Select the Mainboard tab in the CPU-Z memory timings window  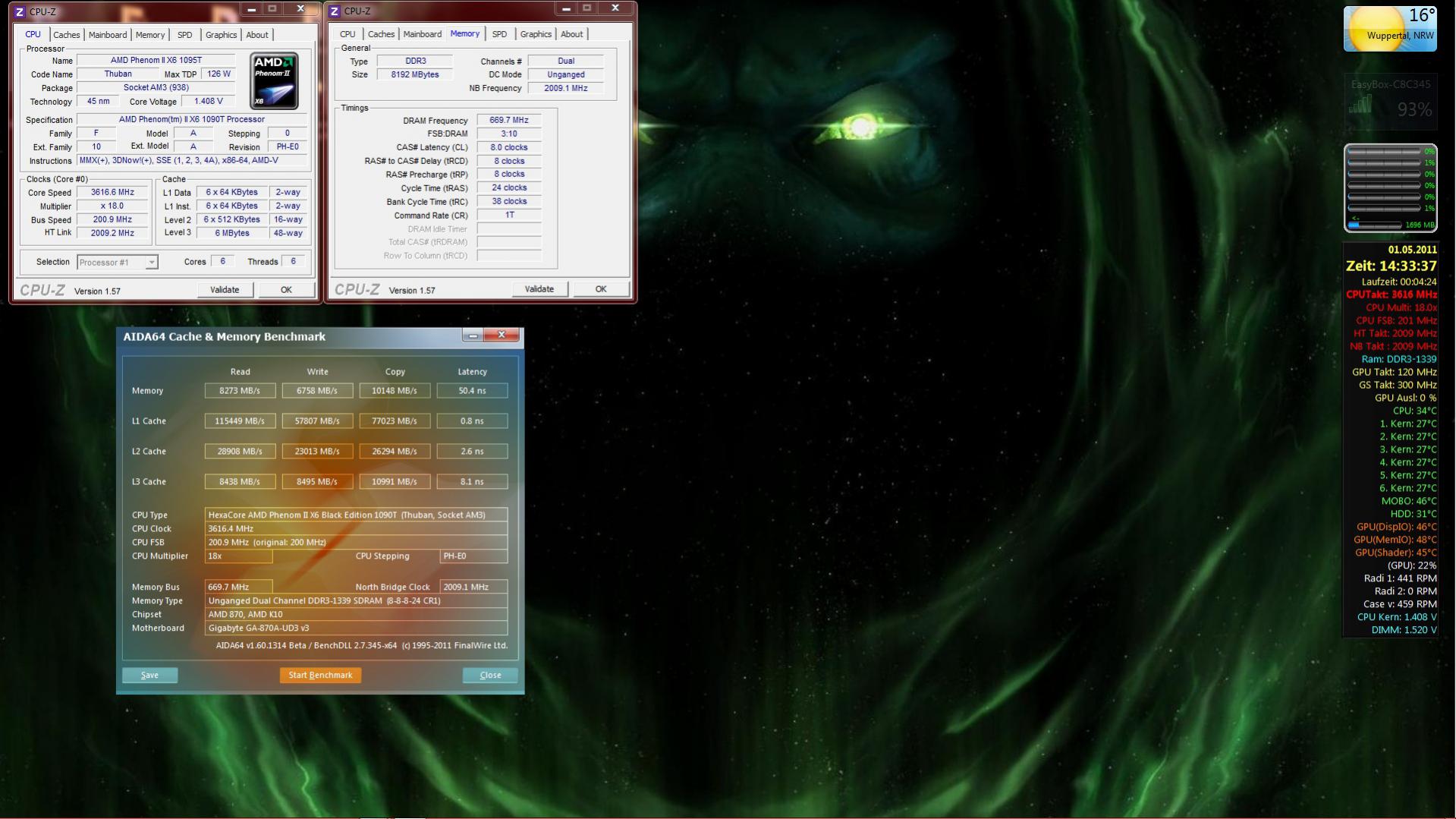click(x=422, y=34)
